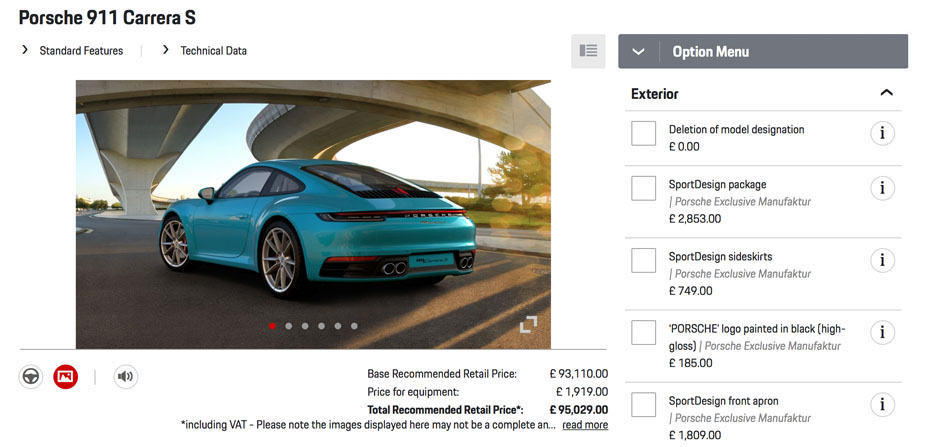Open the list summary view icon
Screen dimensions: 933x447
point(588,51)
